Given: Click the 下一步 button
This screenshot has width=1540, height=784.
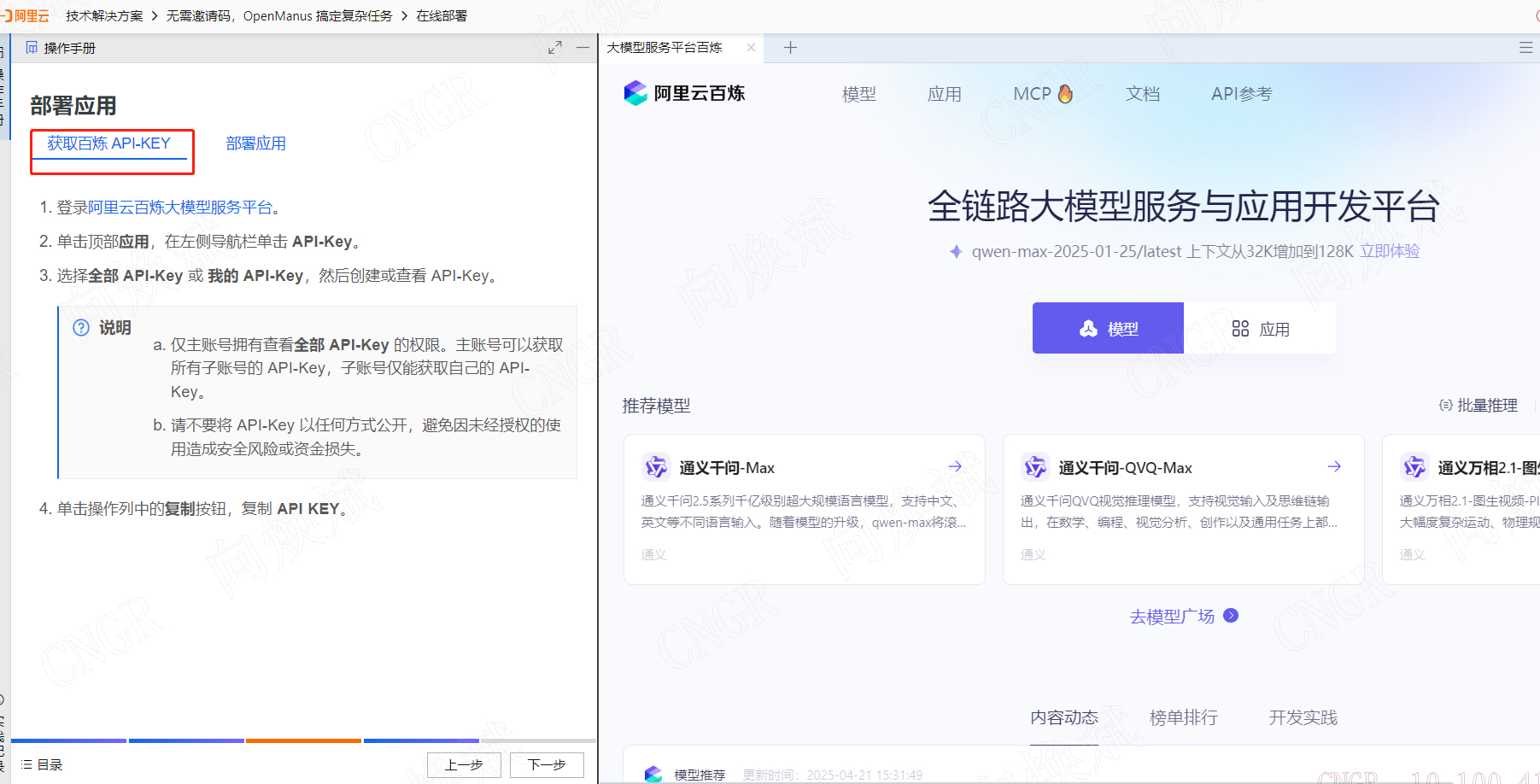Looking at the screenshot, I should coord(547,764).
